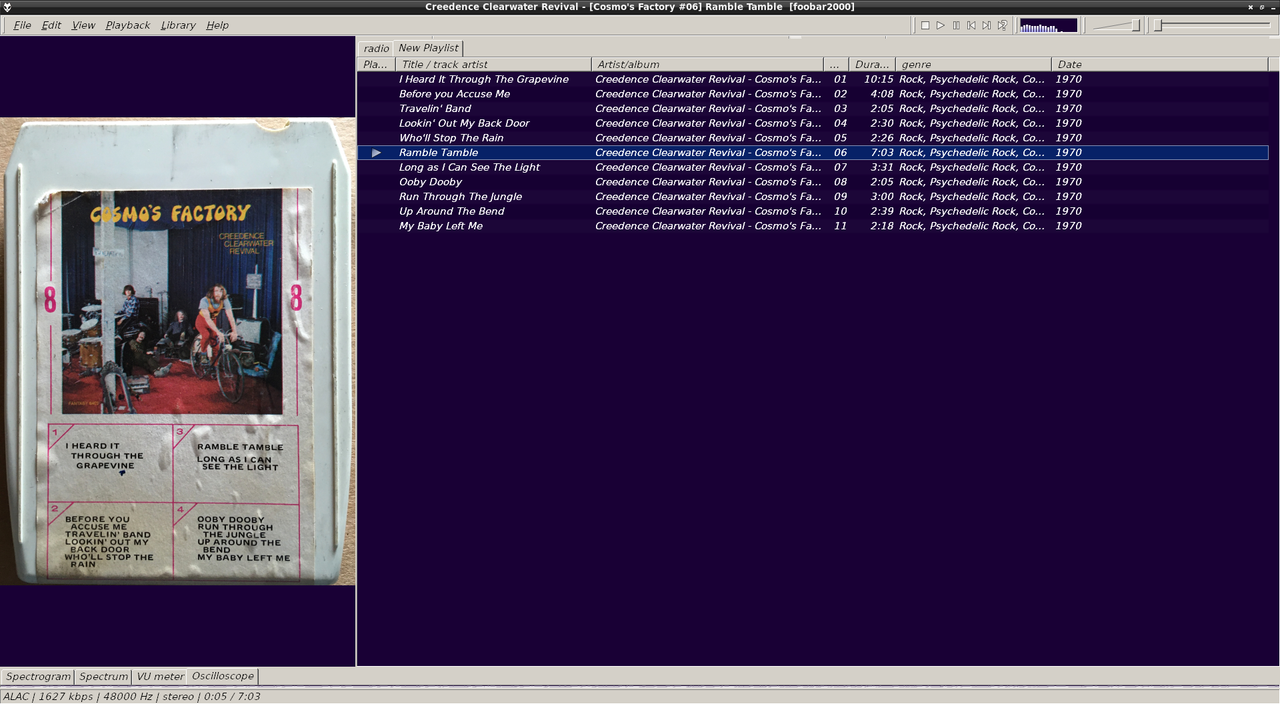The image size is (1280, 704).
Task: Click the Play button in toolbar
Action: (940, 25)
